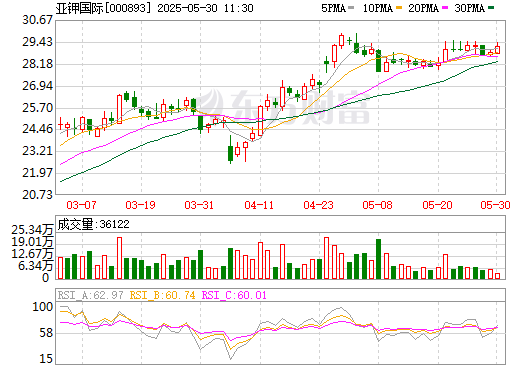Click the 成交量:36122 volume label

94,224
